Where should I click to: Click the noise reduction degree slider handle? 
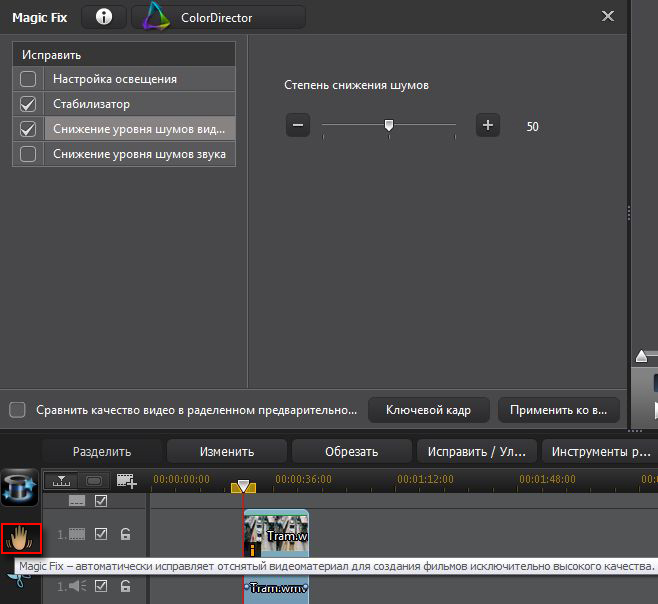point(389,125)
